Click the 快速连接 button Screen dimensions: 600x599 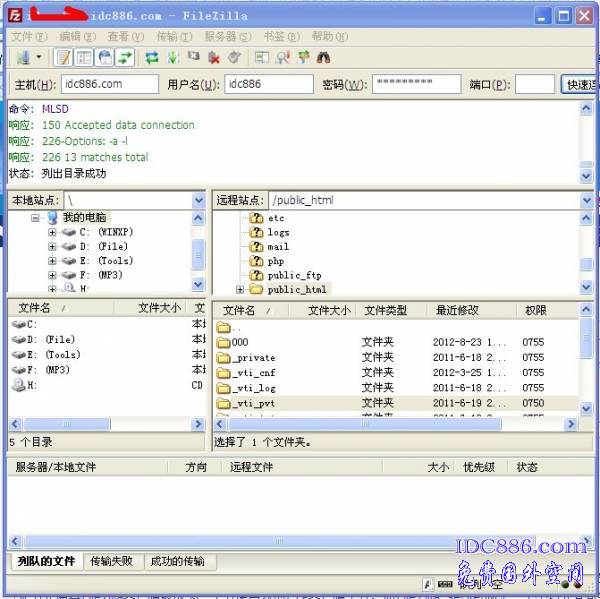(580, 85)
